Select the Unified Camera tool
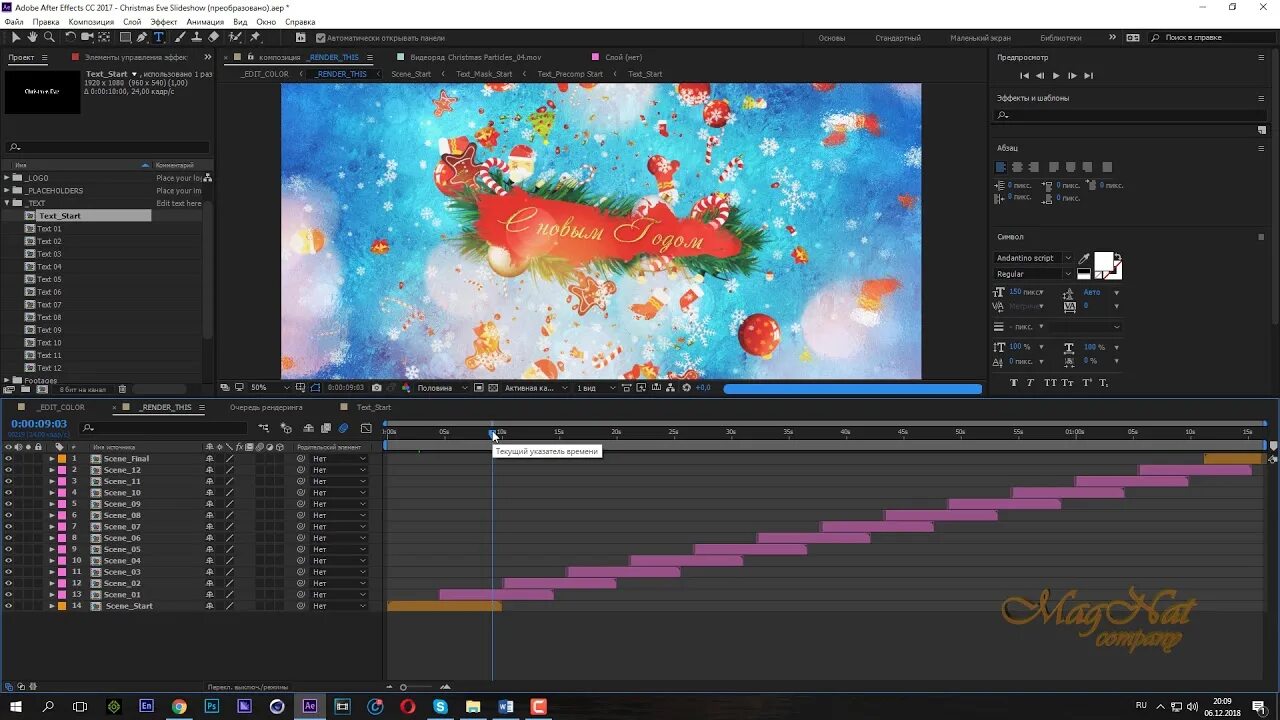 pos(87,38)
